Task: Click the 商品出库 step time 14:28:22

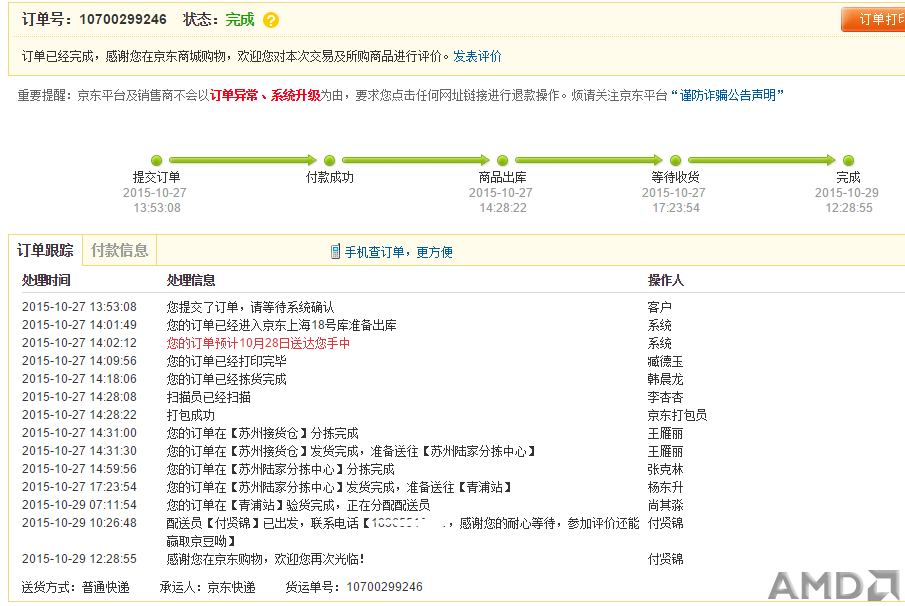Action: (503, 208)
